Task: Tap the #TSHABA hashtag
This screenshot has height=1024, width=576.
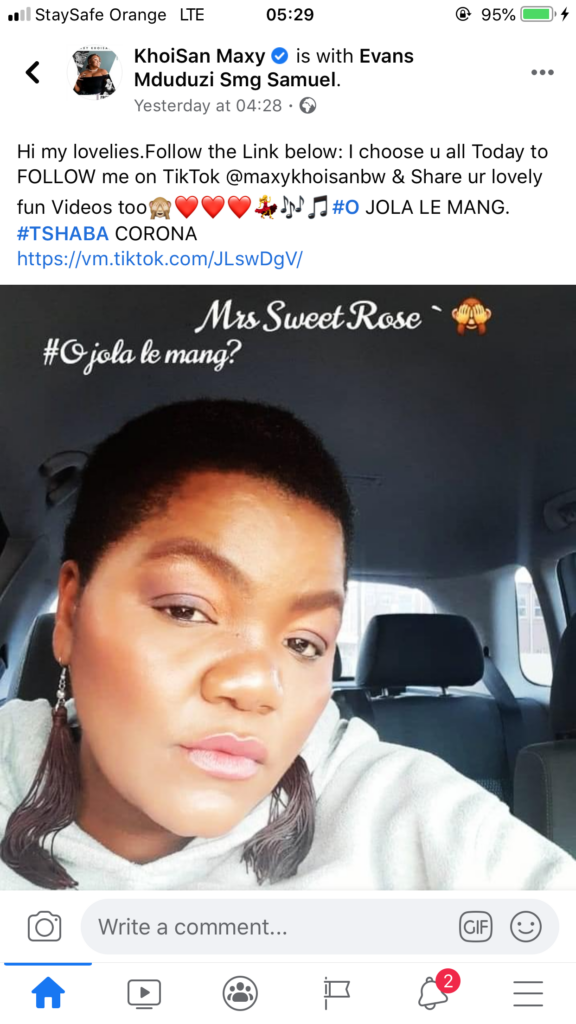Action: coord(63,233)
